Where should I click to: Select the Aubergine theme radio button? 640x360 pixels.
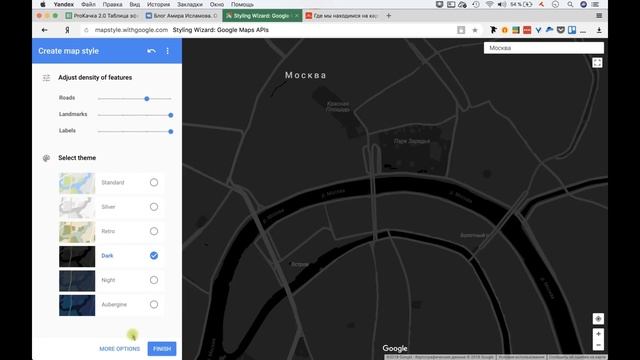click(154, 304)
